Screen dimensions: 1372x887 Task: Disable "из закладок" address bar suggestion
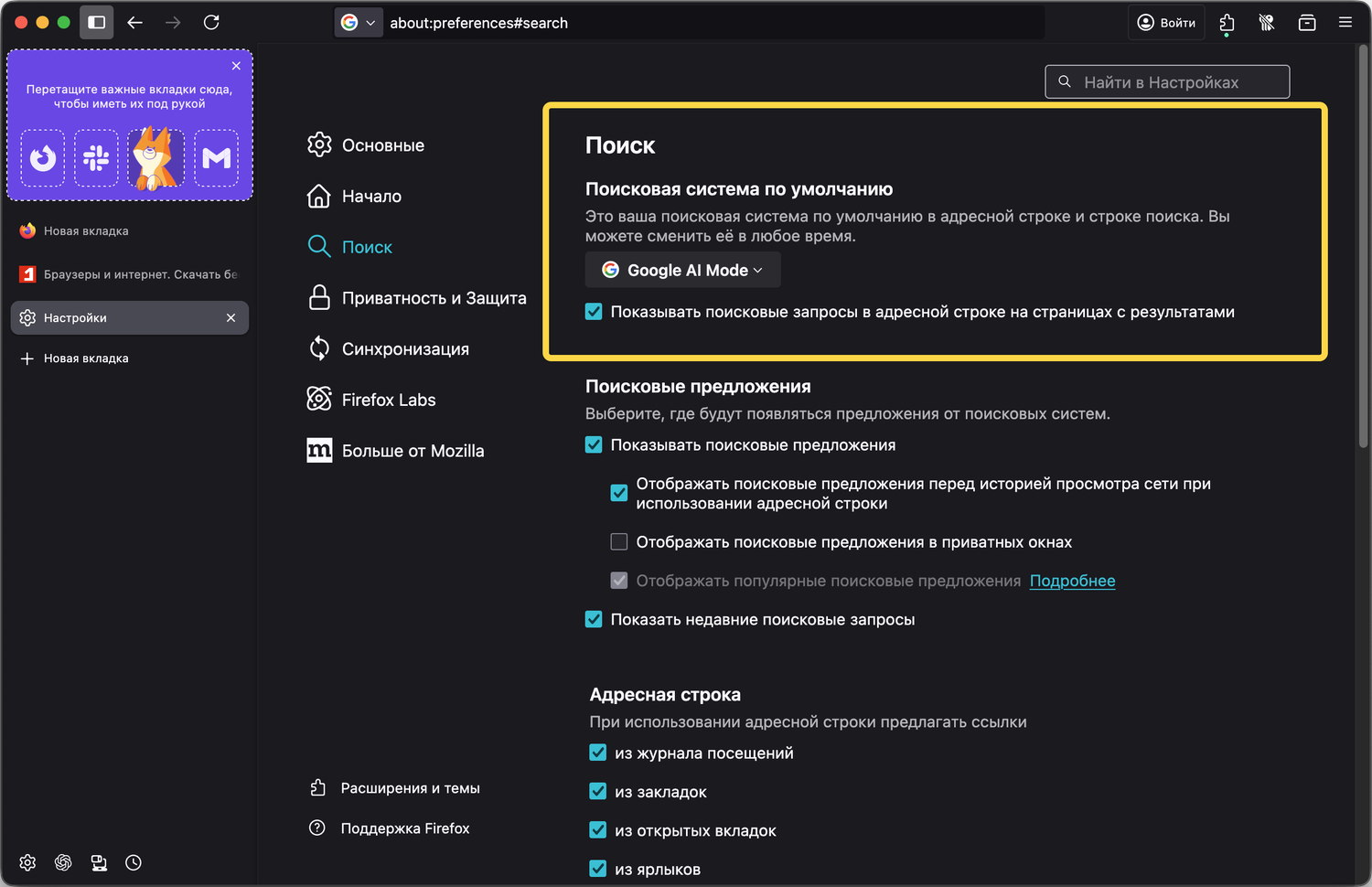tap(598, 792)
